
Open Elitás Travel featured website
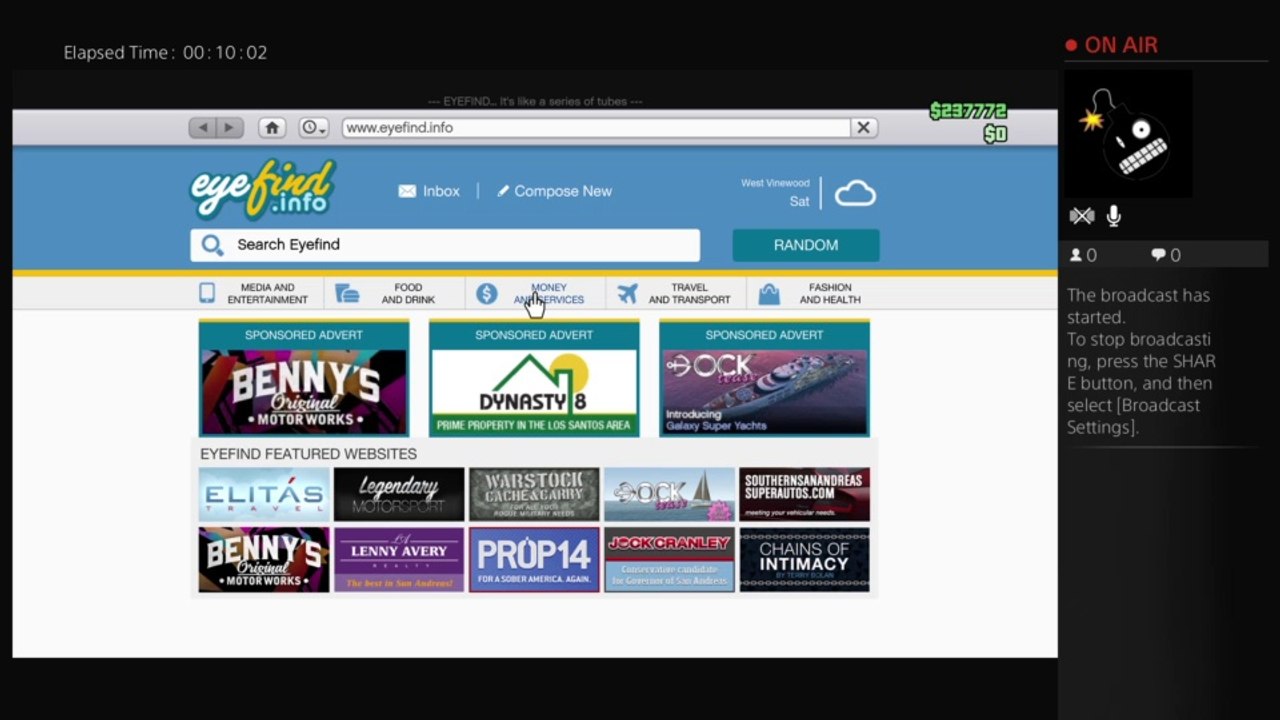pyautogui.click(x=264, y=494)
